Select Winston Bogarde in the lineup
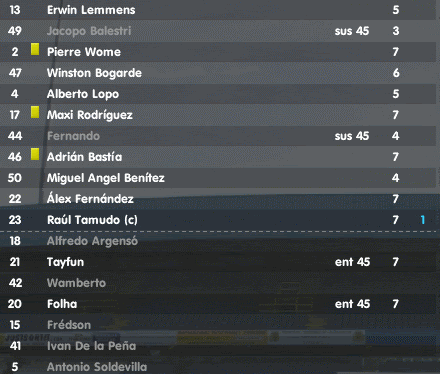The width and height of the screenshot is (440, 374). tap(94, 73)
